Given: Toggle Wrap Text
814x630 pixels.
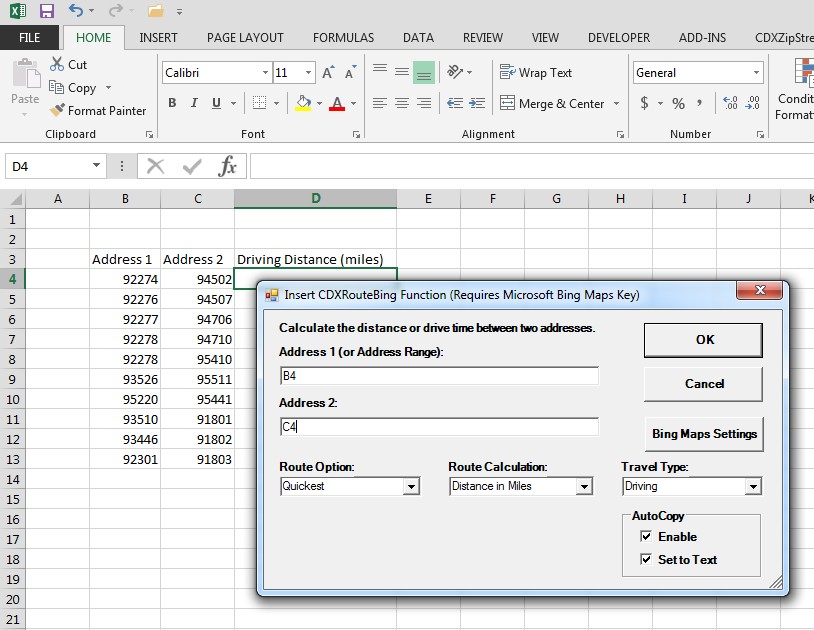Looking at the screenshot, I should [535, 73].
